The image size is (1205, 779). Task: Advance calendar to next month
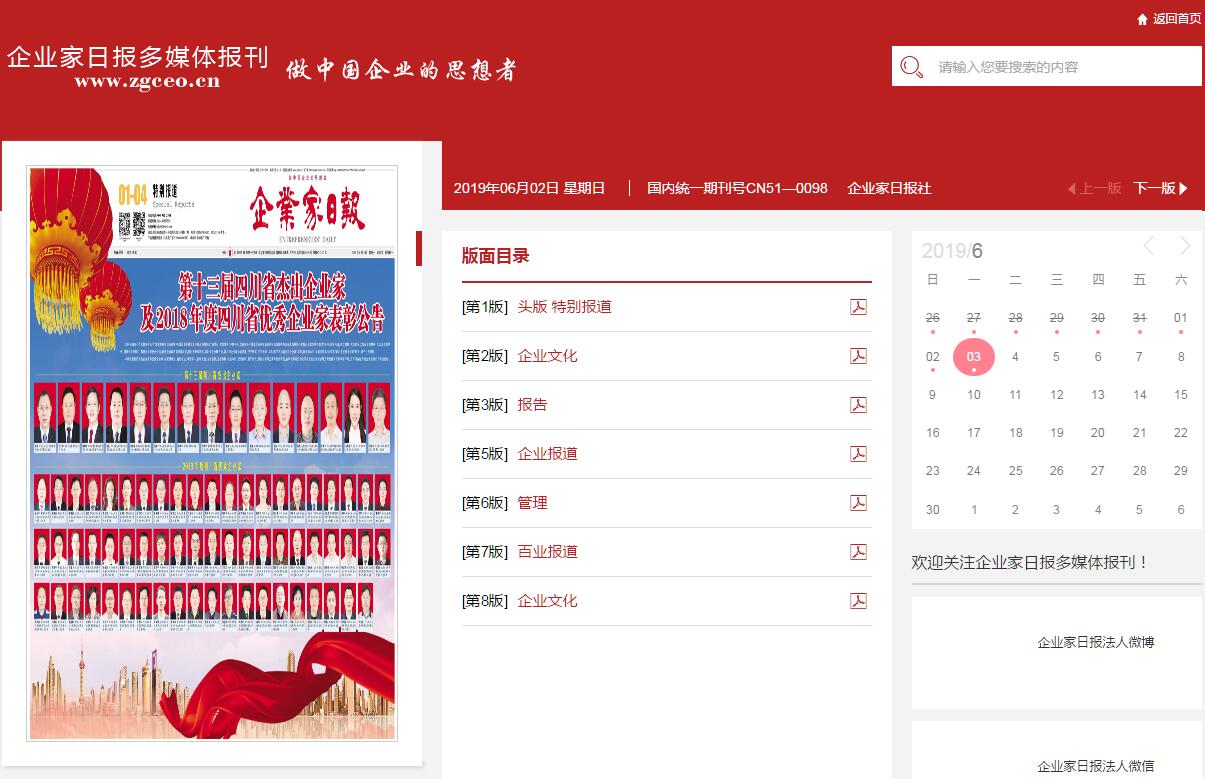coord(1185,246)
